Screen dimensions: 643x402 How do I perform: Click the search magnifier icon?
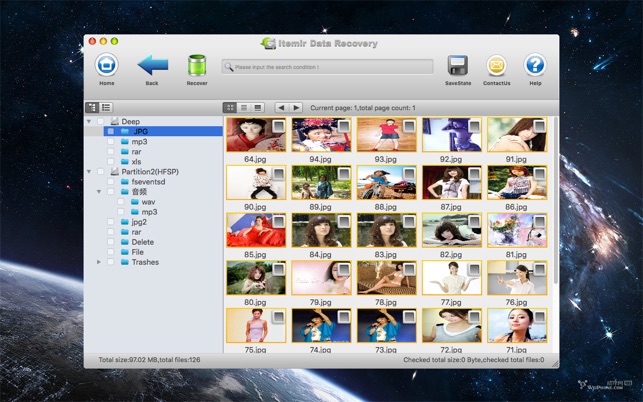(228, 66)
